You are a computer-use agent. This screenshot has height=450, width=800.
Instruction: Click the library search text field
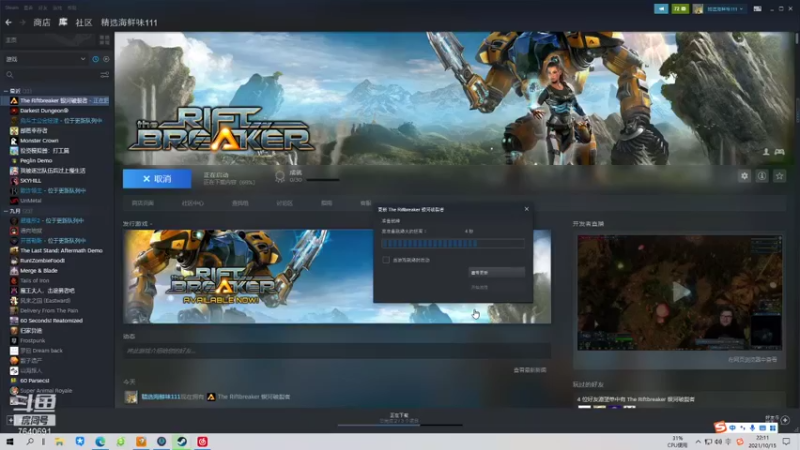[x=56, y=74]
